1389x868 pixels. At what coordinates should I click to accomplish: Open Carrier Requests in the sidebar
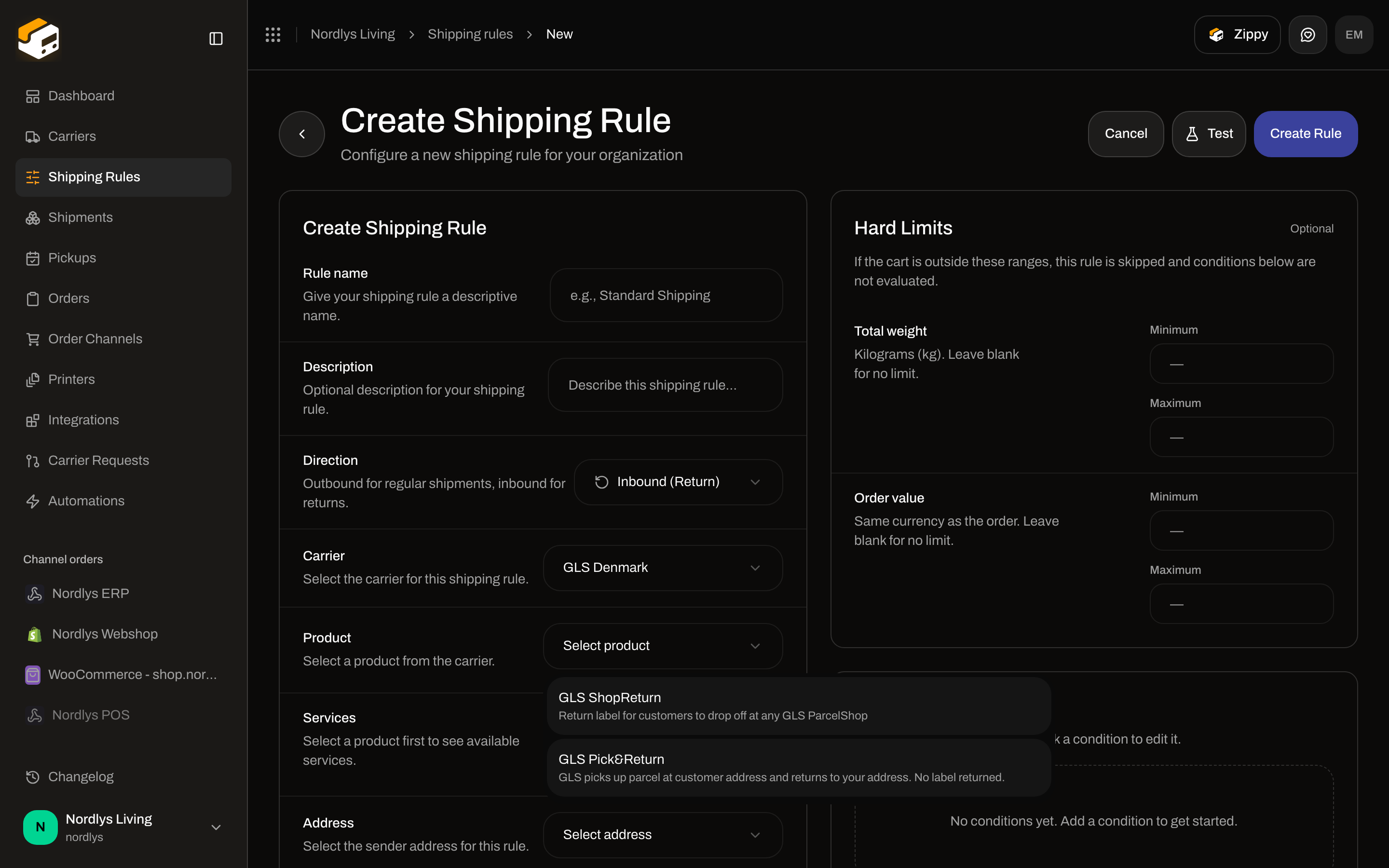click(123, 461)
